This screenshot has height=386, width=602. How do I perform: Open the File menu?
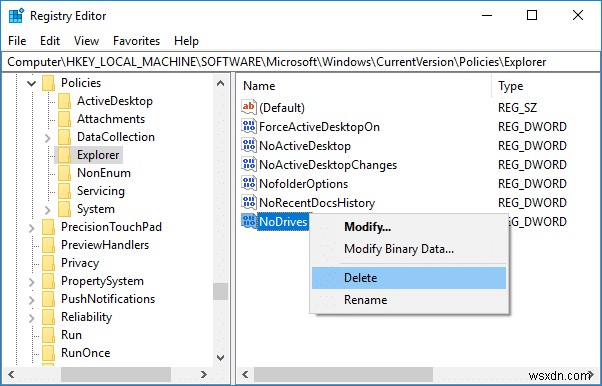[17, 41]
